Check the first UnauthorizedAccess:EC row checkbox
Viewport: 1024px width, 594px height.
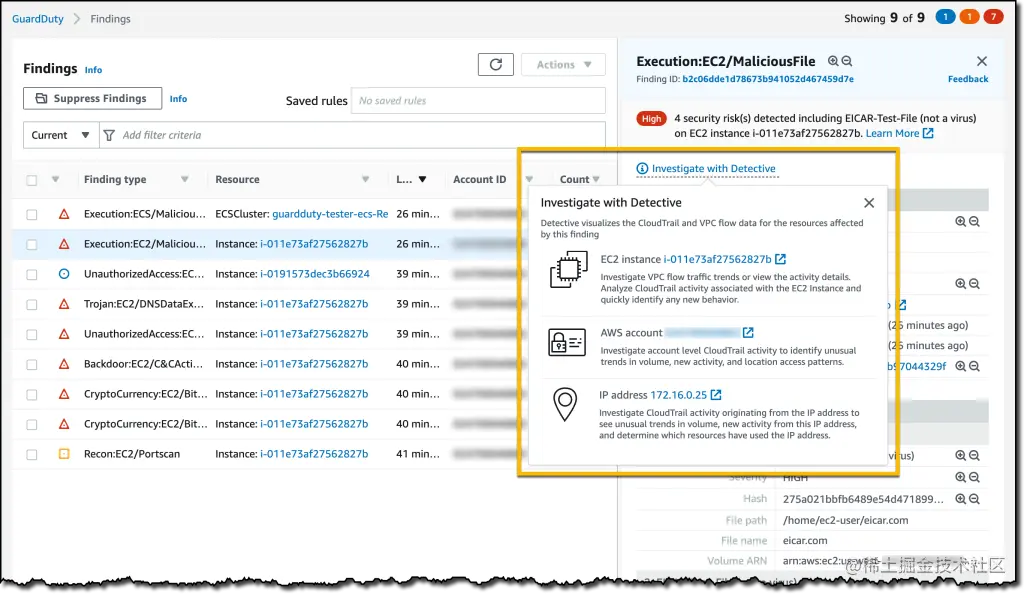click(x=31, y=275)
